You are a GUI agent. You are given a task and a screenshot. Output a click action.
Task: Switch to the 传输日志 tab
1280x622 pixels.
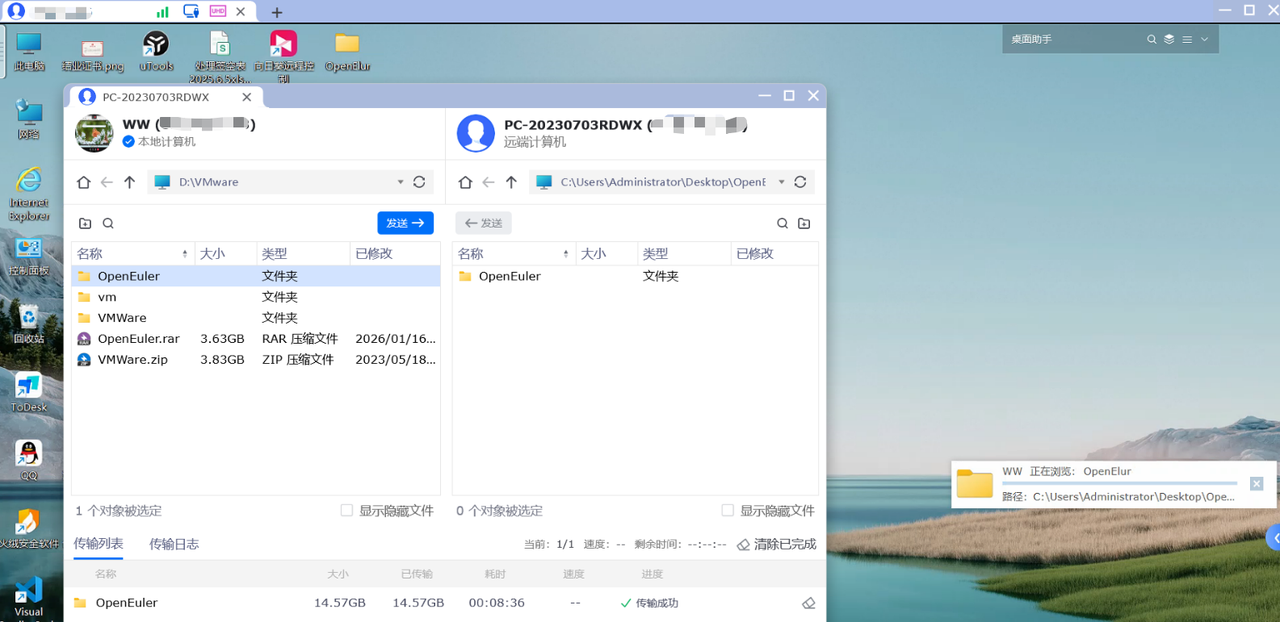[x=174, y=544]
